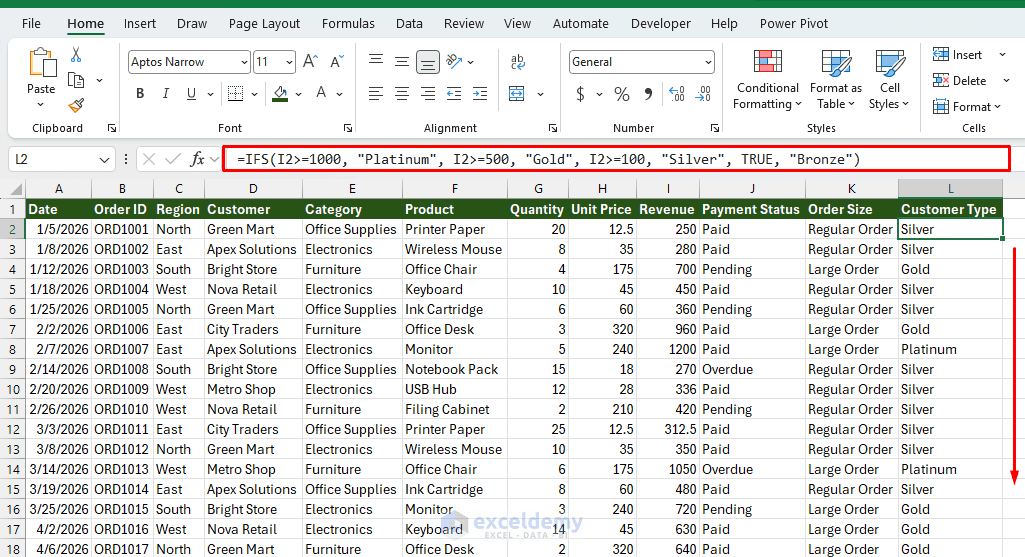Expand Paste options arrow
This screenshot has width=1025, height=557.
point(41,105)
